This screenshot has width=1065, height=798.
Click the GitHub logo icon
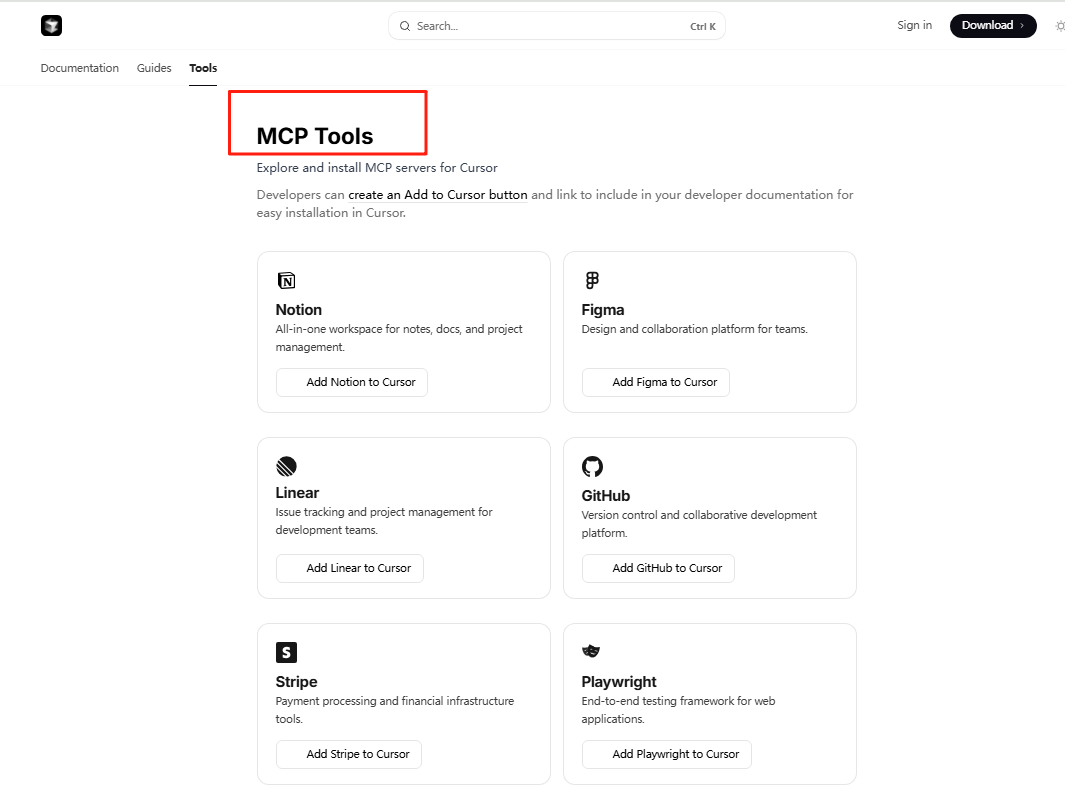[592, 467]
